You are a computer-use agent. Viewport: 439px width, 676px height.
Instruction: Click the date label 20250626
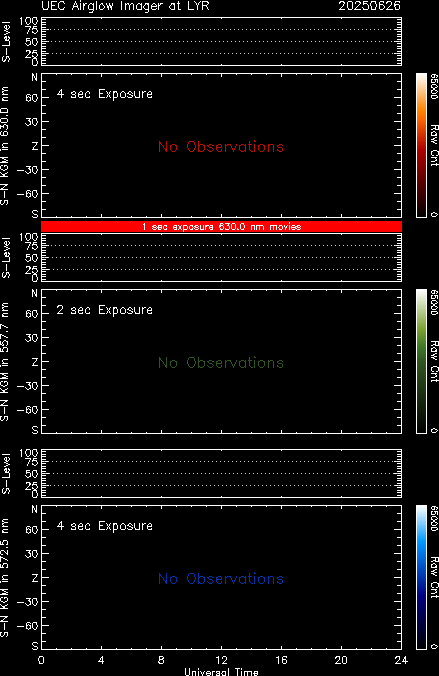370,6
